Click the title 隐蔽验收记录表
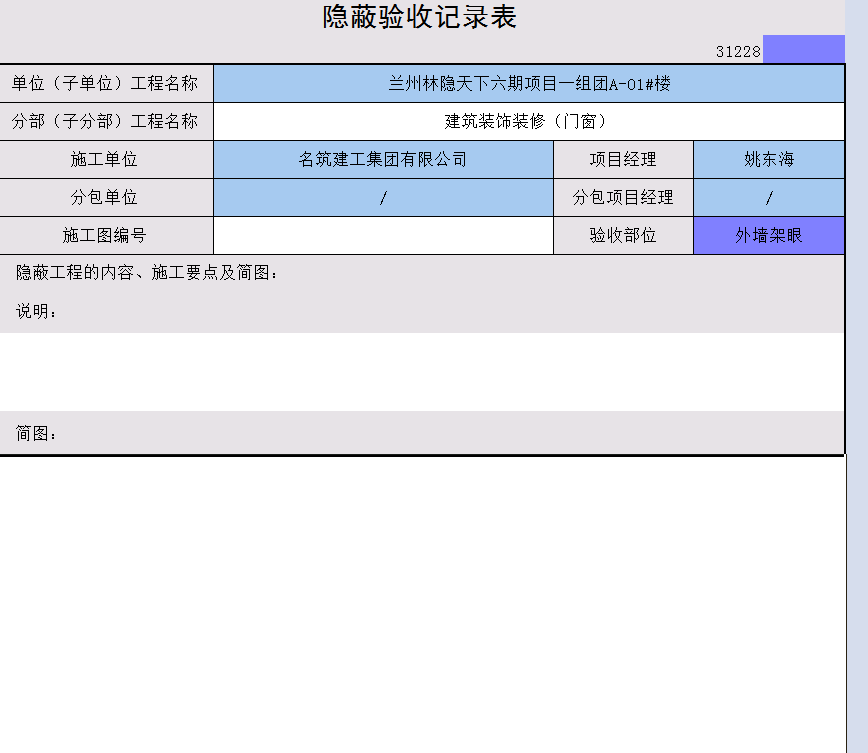The height and width of the screenshot is (753, 868). tap(419, 18)
